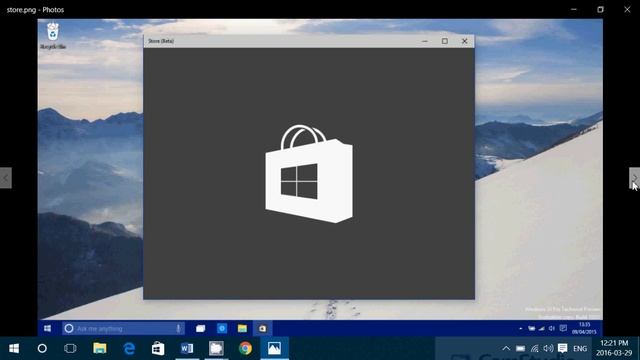Show hidden system tray icons
This screenshot has width=640, height=360.
[506, 349]
